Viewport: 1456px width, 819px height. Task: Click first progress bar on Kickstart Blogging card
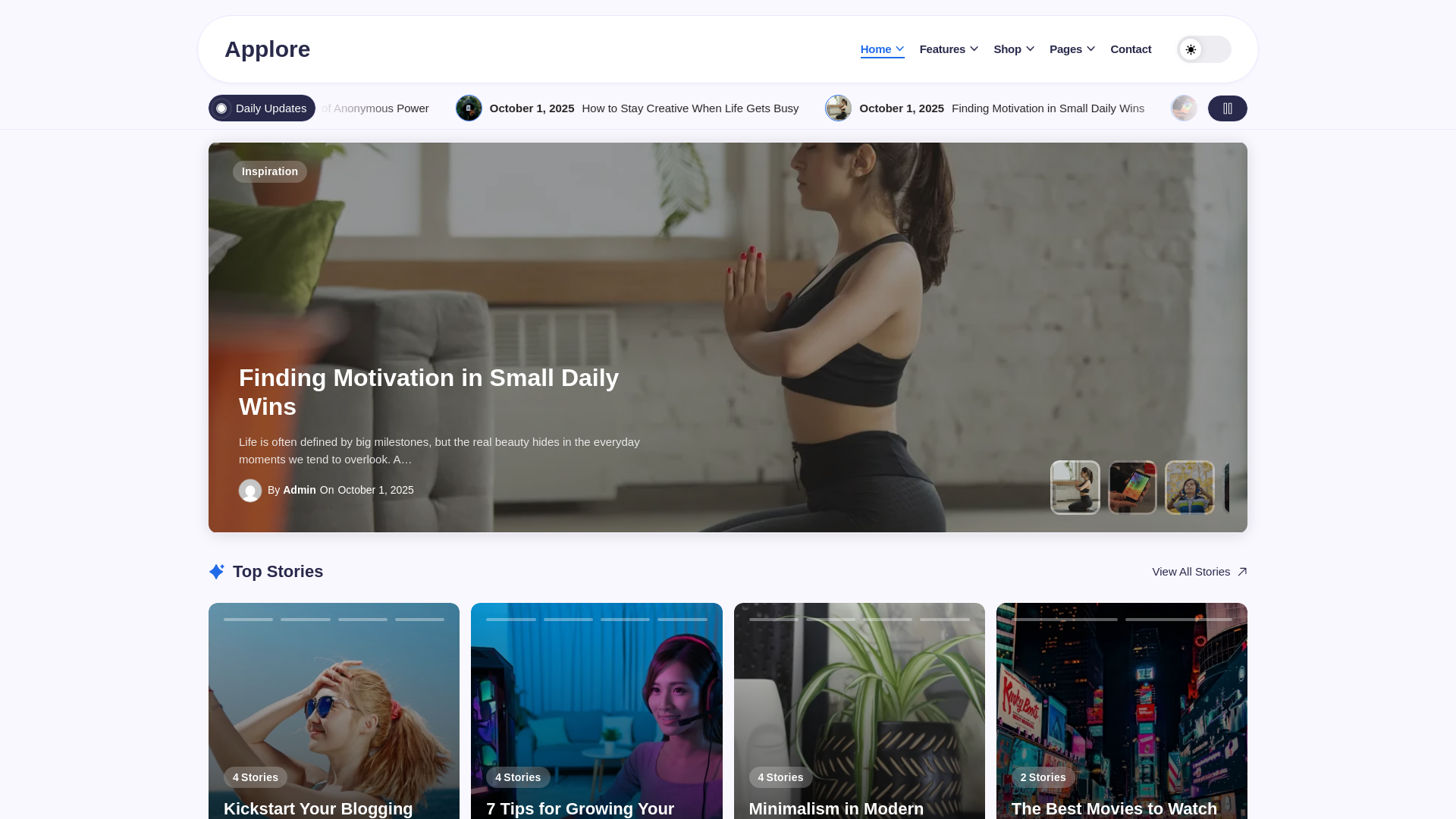pos(248,620)
